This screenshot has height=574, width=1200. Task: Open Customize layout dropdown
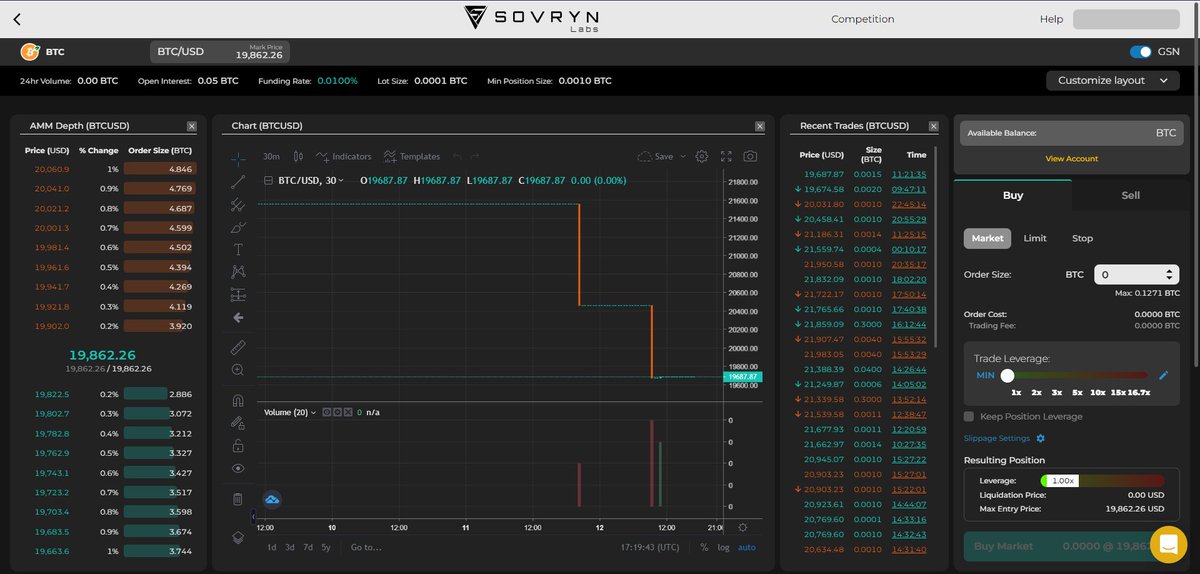click(x=1112, y=81)
